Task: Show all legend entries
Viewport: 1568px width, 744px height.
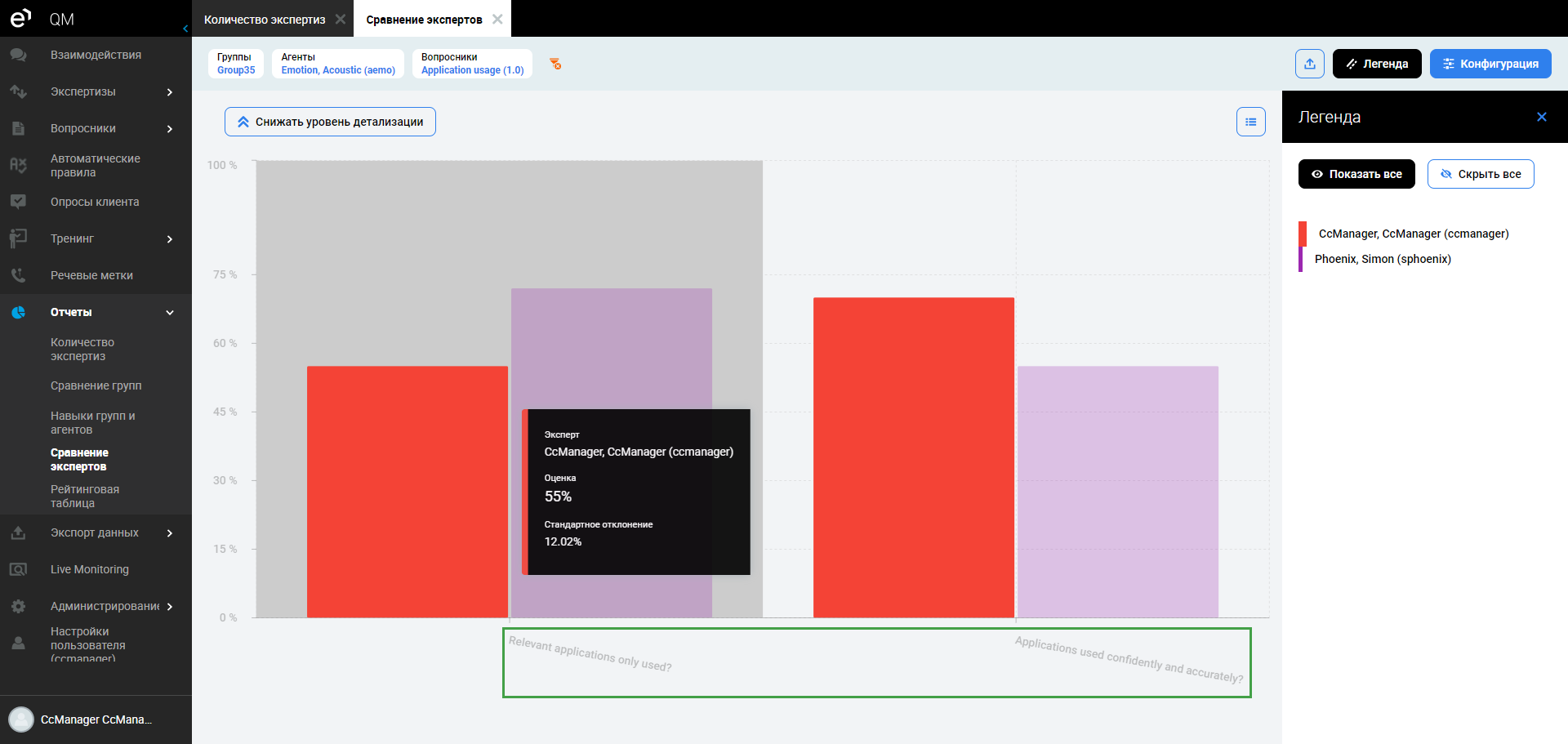Action: (1356, 174)
